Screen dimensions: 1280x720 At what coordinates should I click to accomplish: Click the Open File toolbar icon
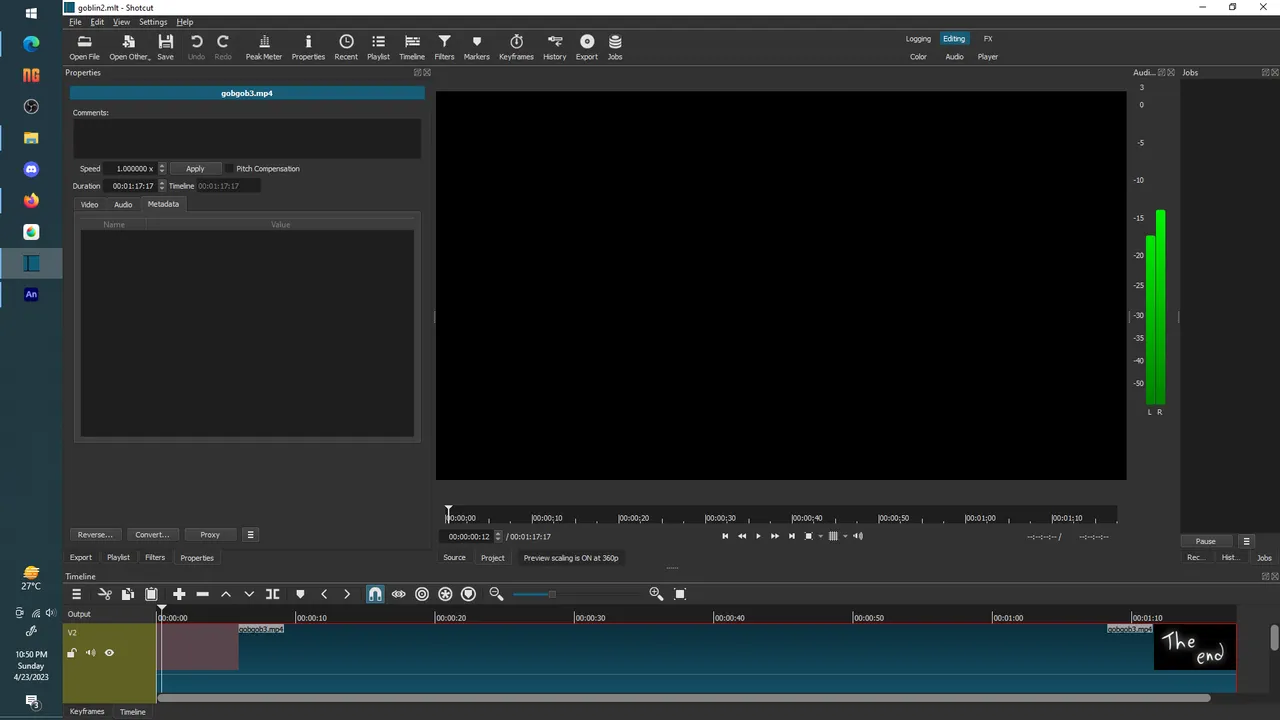click(84, 47)
